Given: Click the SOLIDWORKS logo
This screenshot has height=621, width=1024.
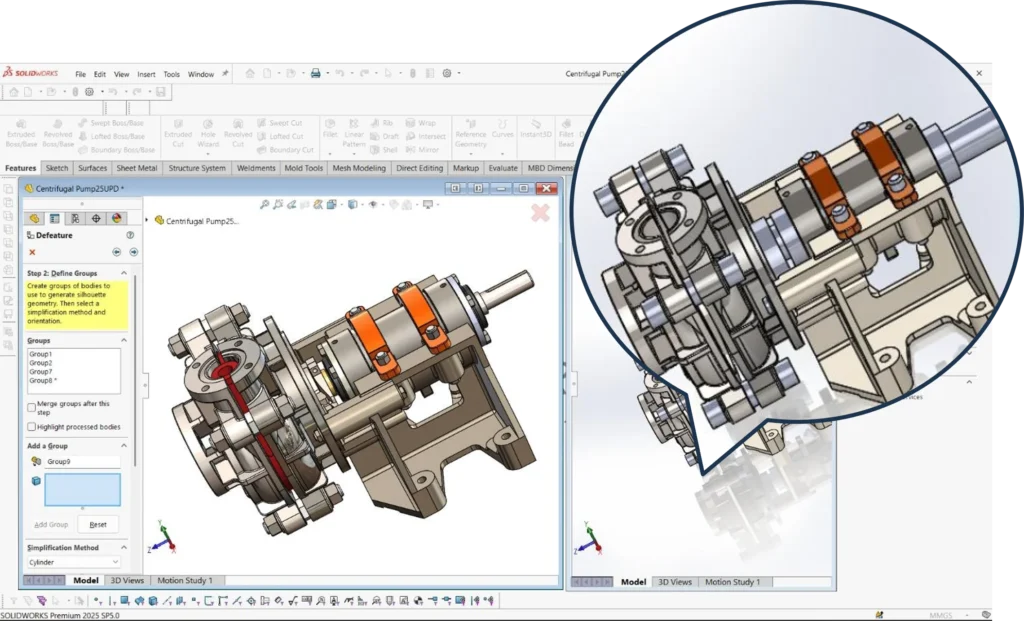Looking at the screenshot, I should pyautogui.click(x=30, y=73).
